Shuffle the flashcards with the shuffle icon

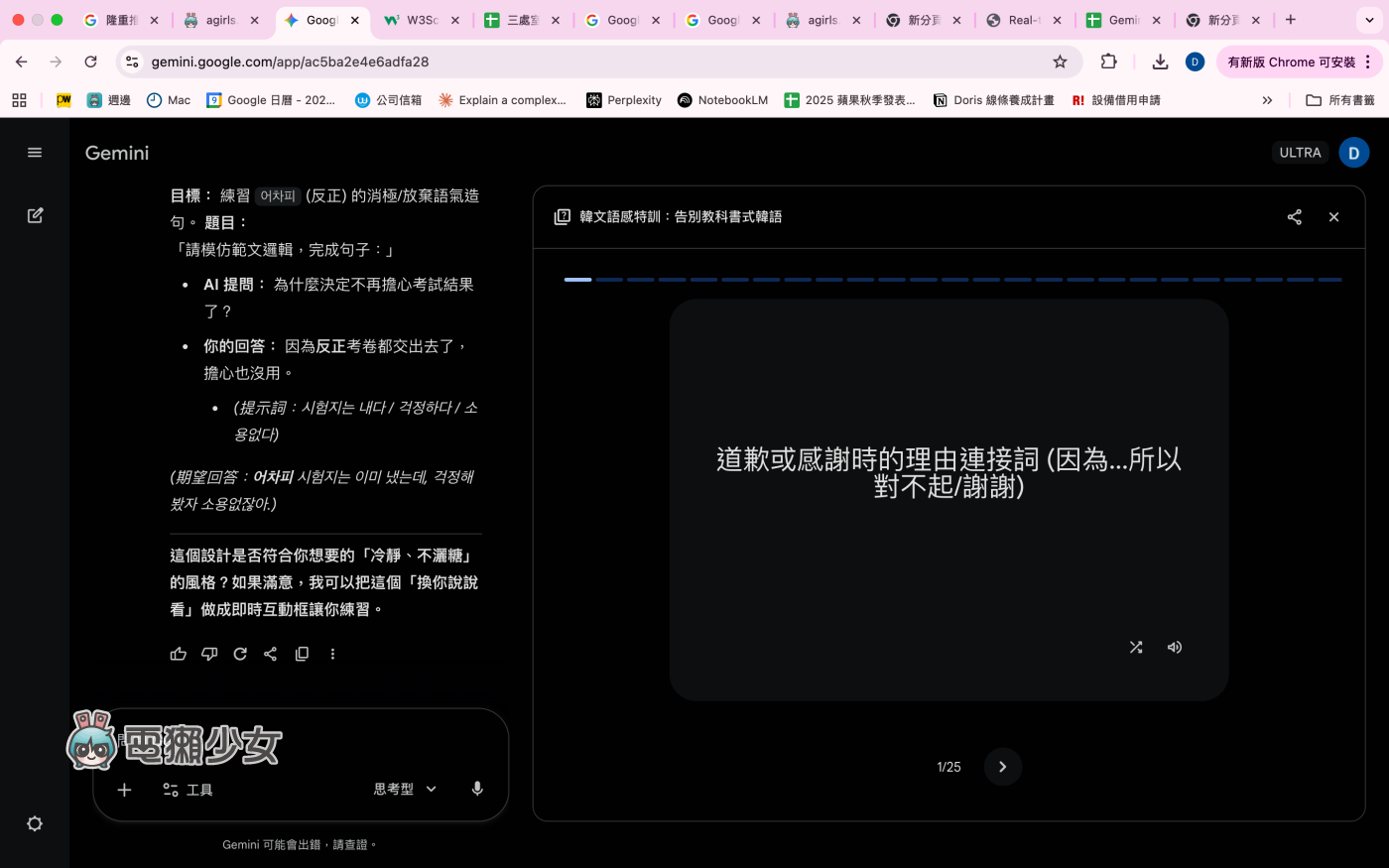(1136, 647)
